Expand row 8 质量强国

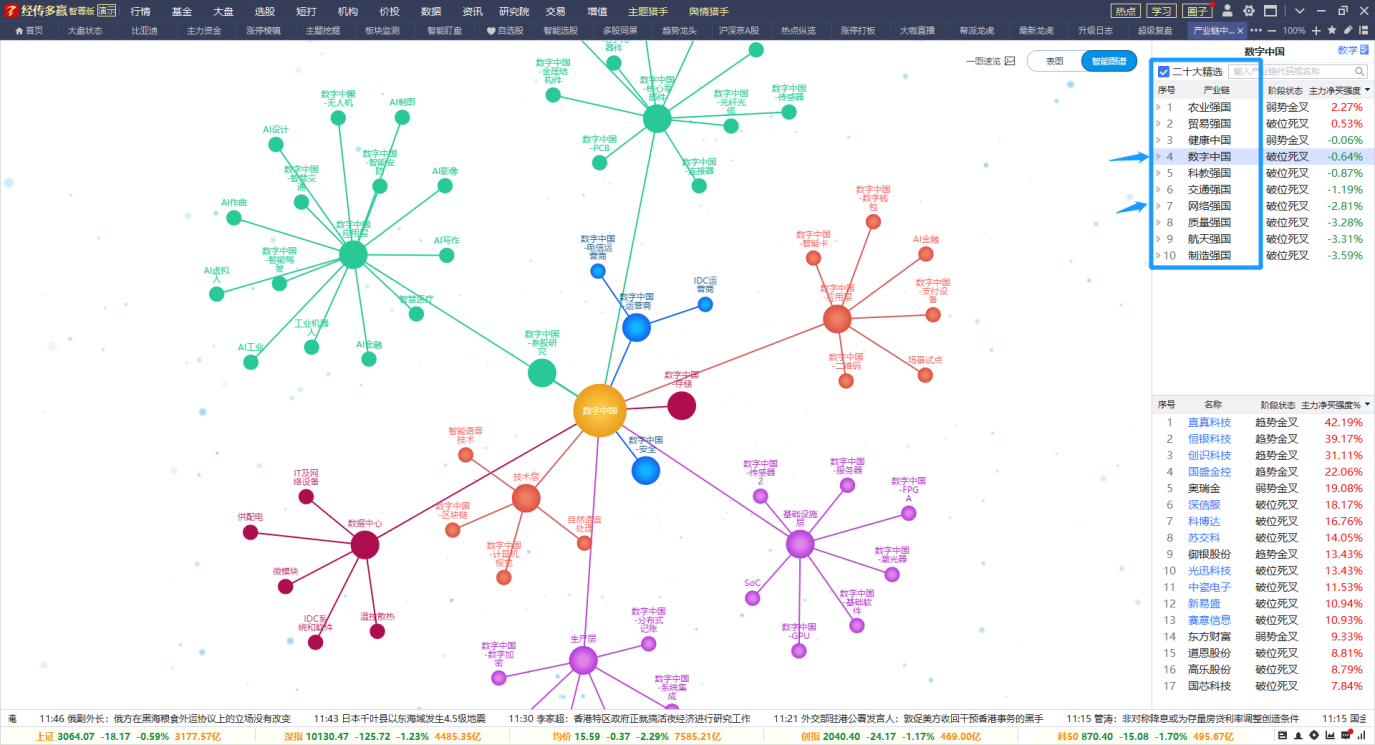tap(1159, 222)
